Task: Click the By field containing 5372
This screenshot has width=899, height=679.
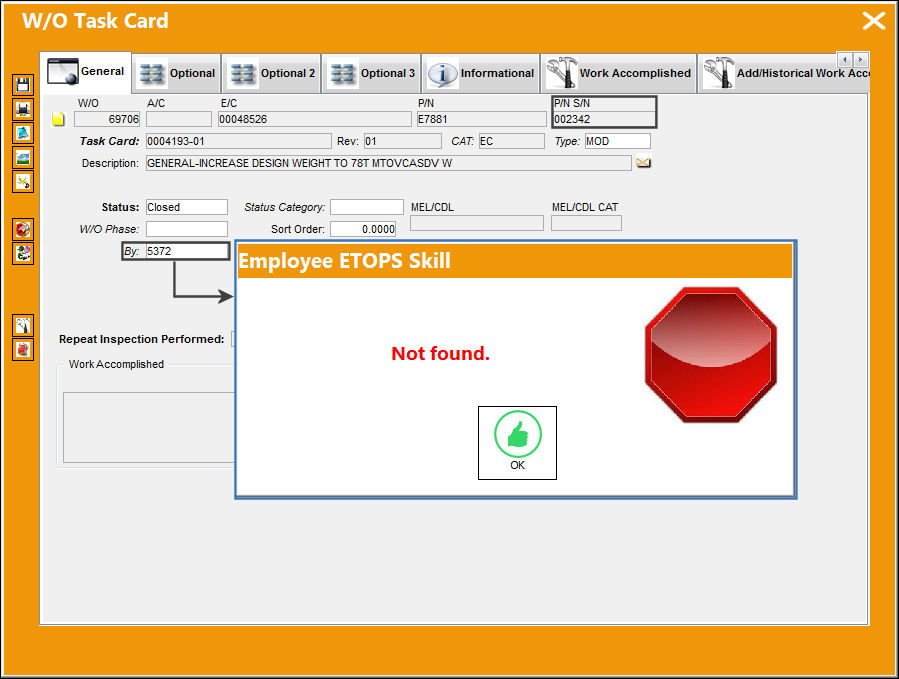Action: click(186, 251)
